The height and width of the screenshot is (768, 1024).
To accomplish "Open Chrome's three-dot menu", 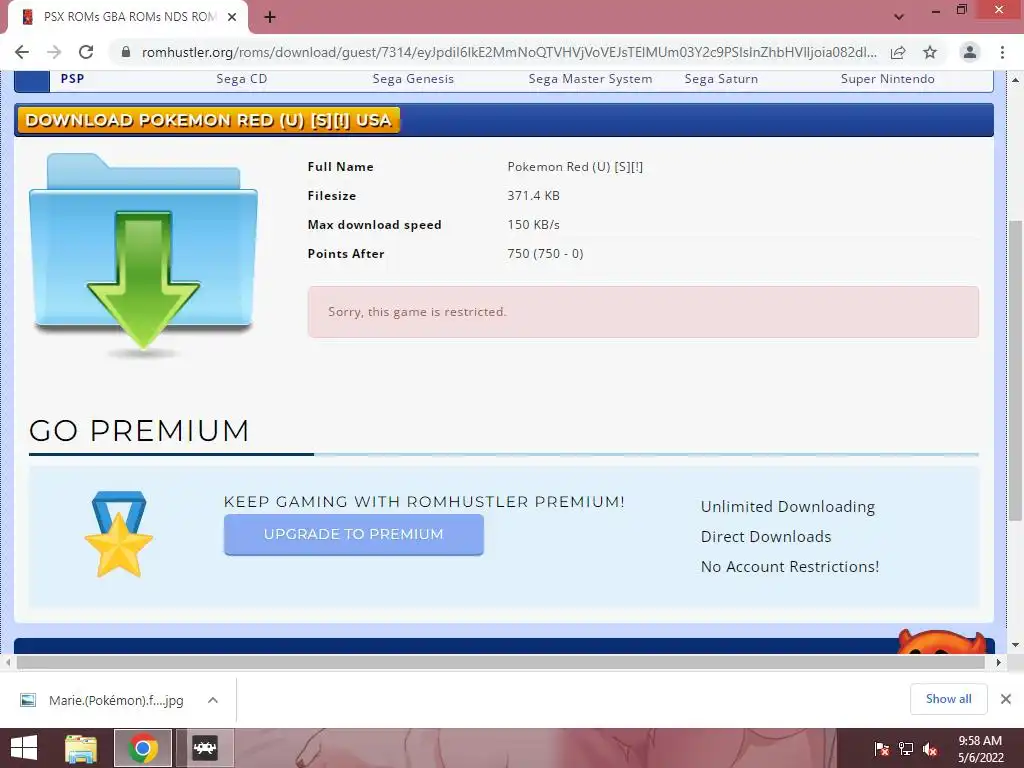I will (x=1002, y=52).
